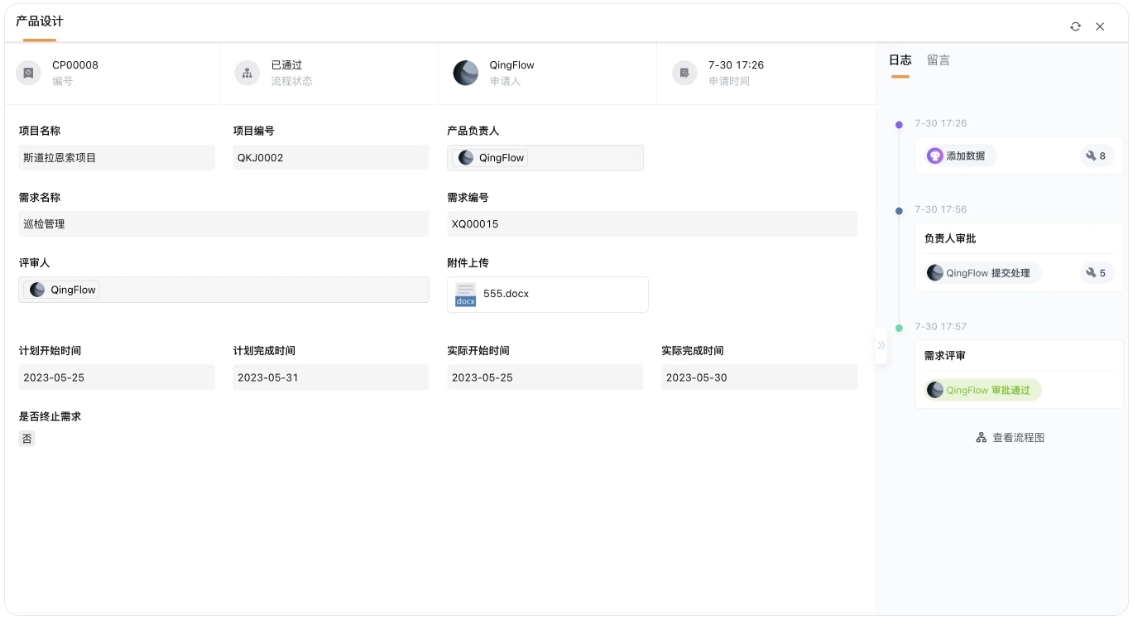Click the 流程状态 workflow status icon
The width and height of the screenshot is (1135, 624).
coord(248,71)
